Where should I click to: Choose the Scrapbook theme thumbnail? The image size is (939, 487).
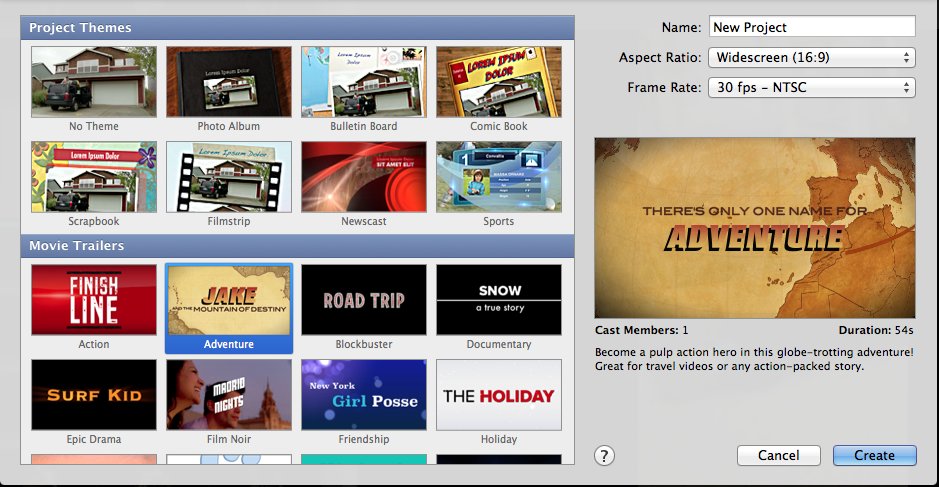pos(94,177)
